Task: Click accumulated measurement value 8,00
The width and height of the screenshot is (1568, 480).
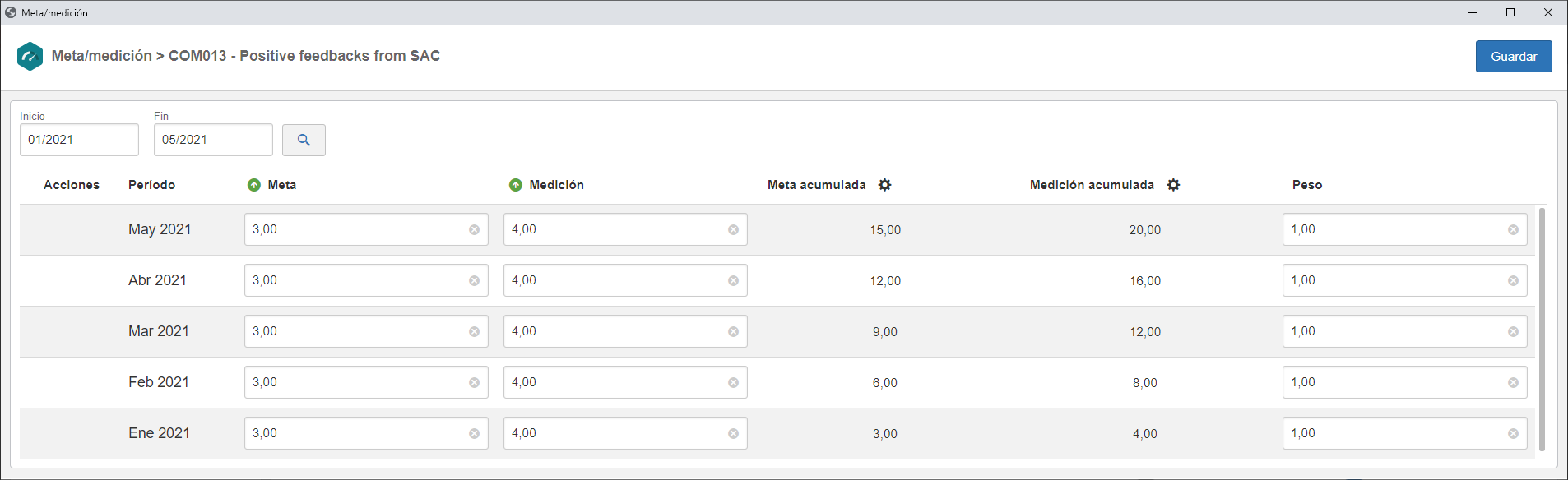Action: (x=1145, y=383)
